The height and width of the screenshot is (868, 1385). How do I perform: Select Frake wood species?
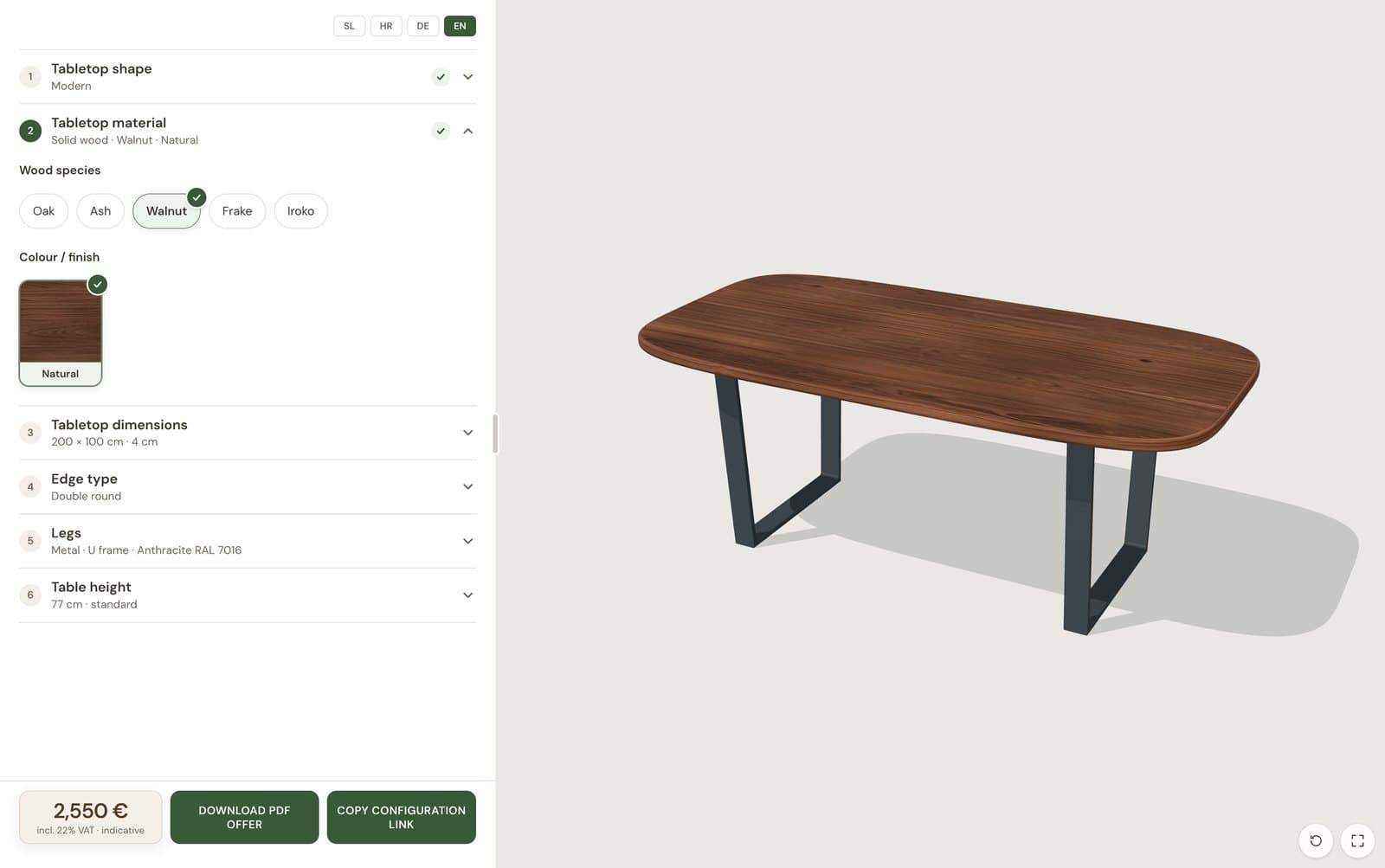(237, 211)
